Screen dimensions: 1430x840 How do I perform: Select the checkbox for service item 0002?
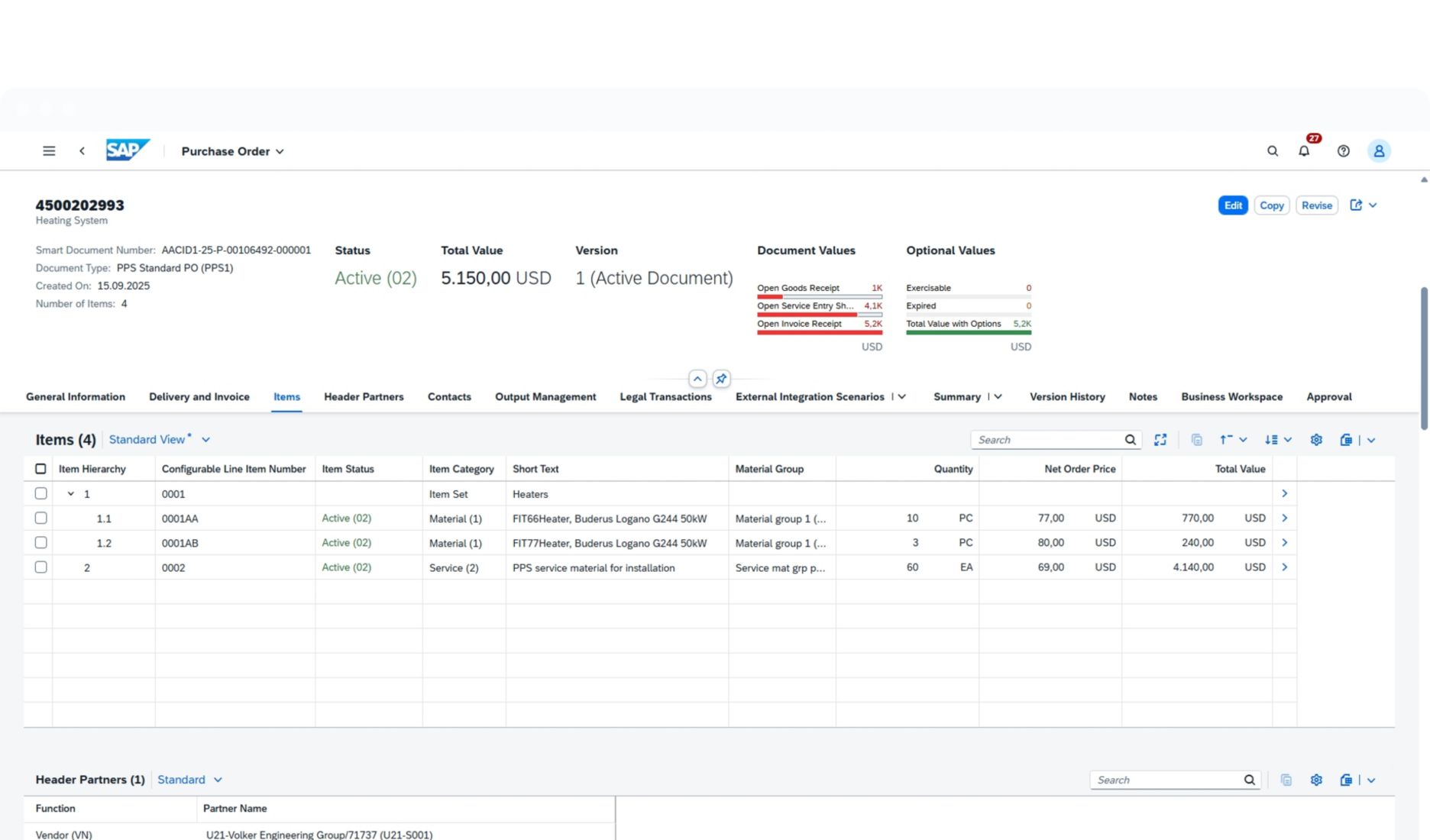click(x=40, y=567)
